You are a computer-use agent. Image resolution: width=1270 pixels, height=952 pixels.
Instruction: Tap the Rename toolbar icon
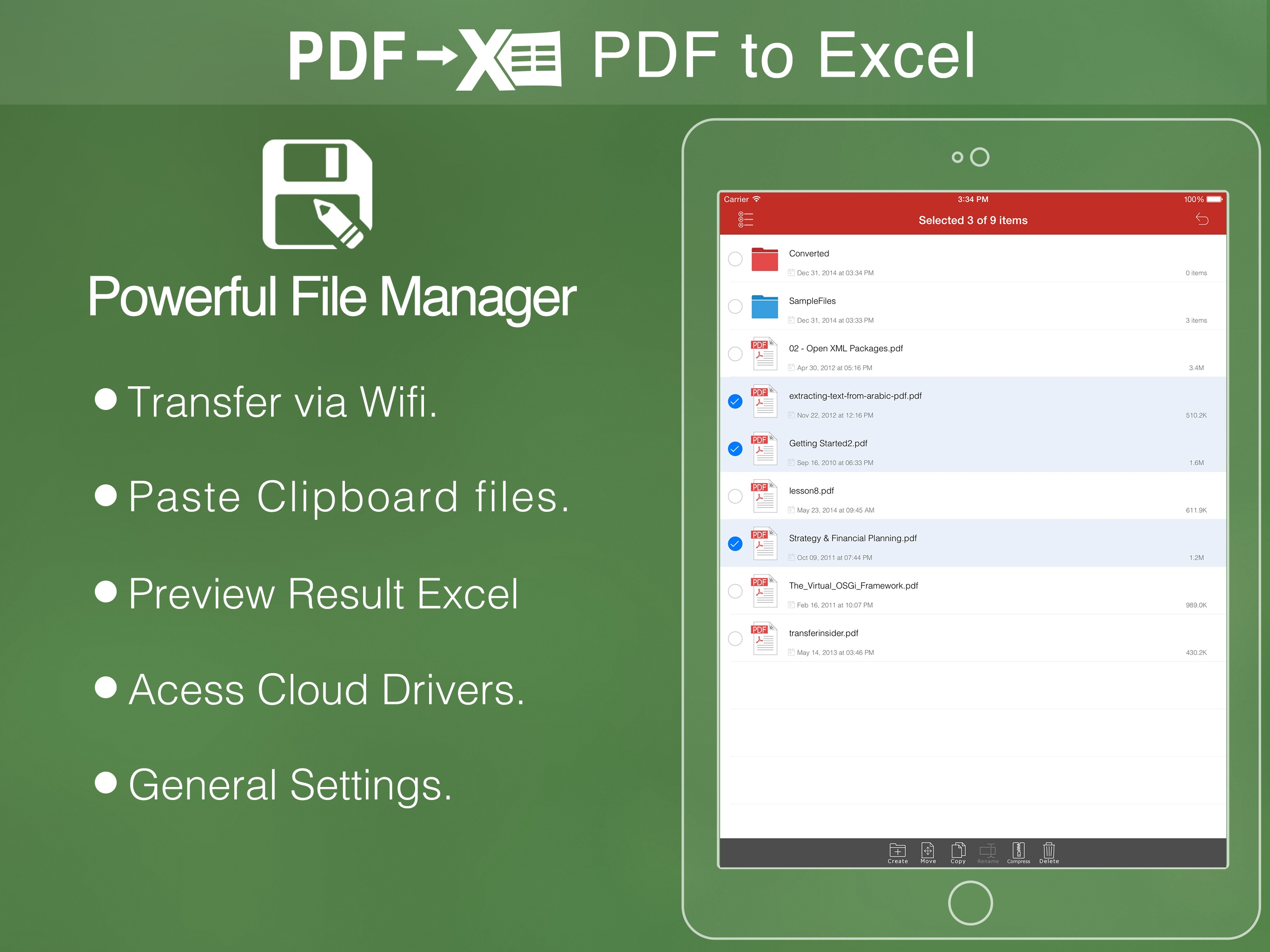tap(987, 853)
